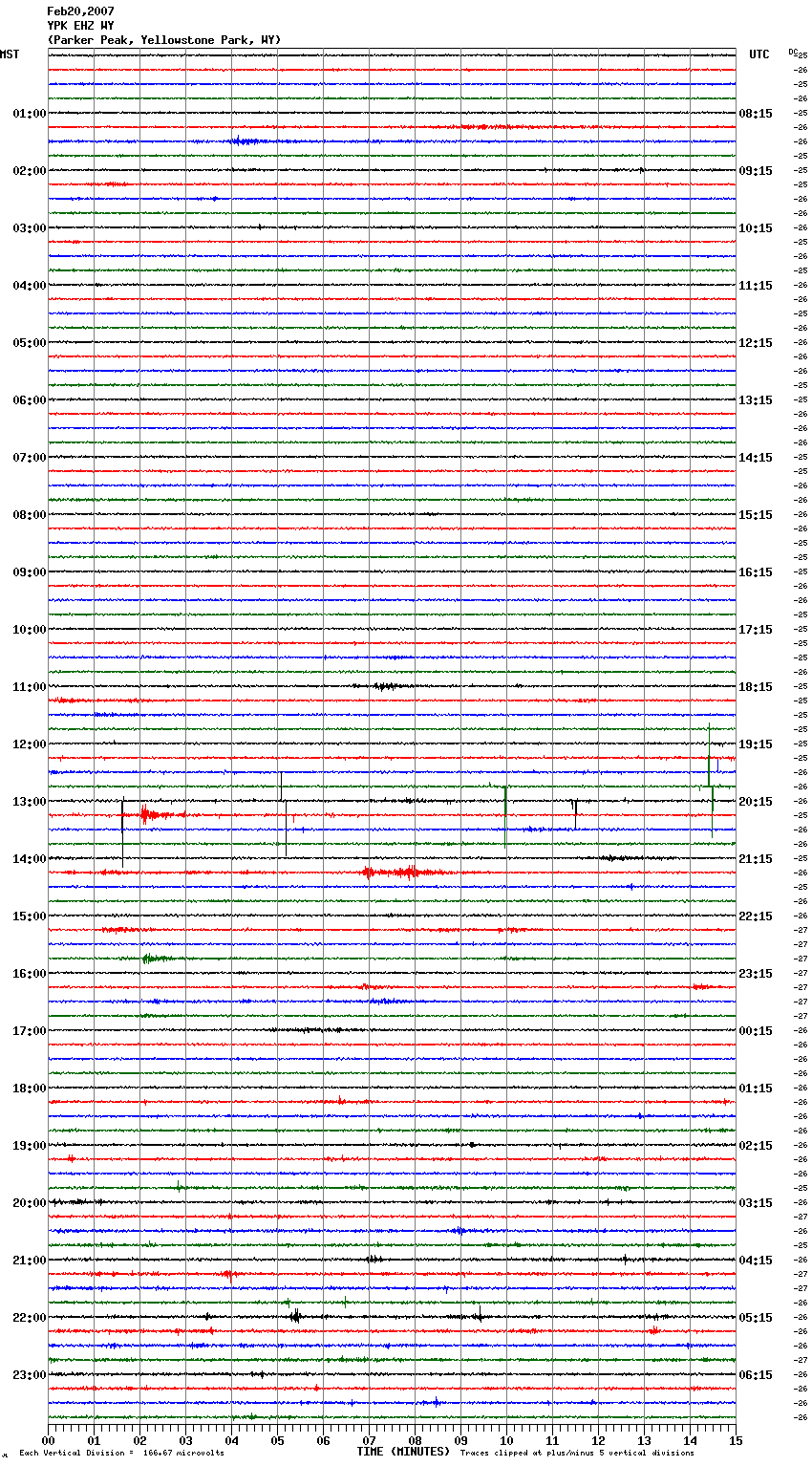Image resolution: width=812 pixels, height=1466 pixels.
Task: Select the 17:00 MST time label
Action: (x=30, y=1031)
